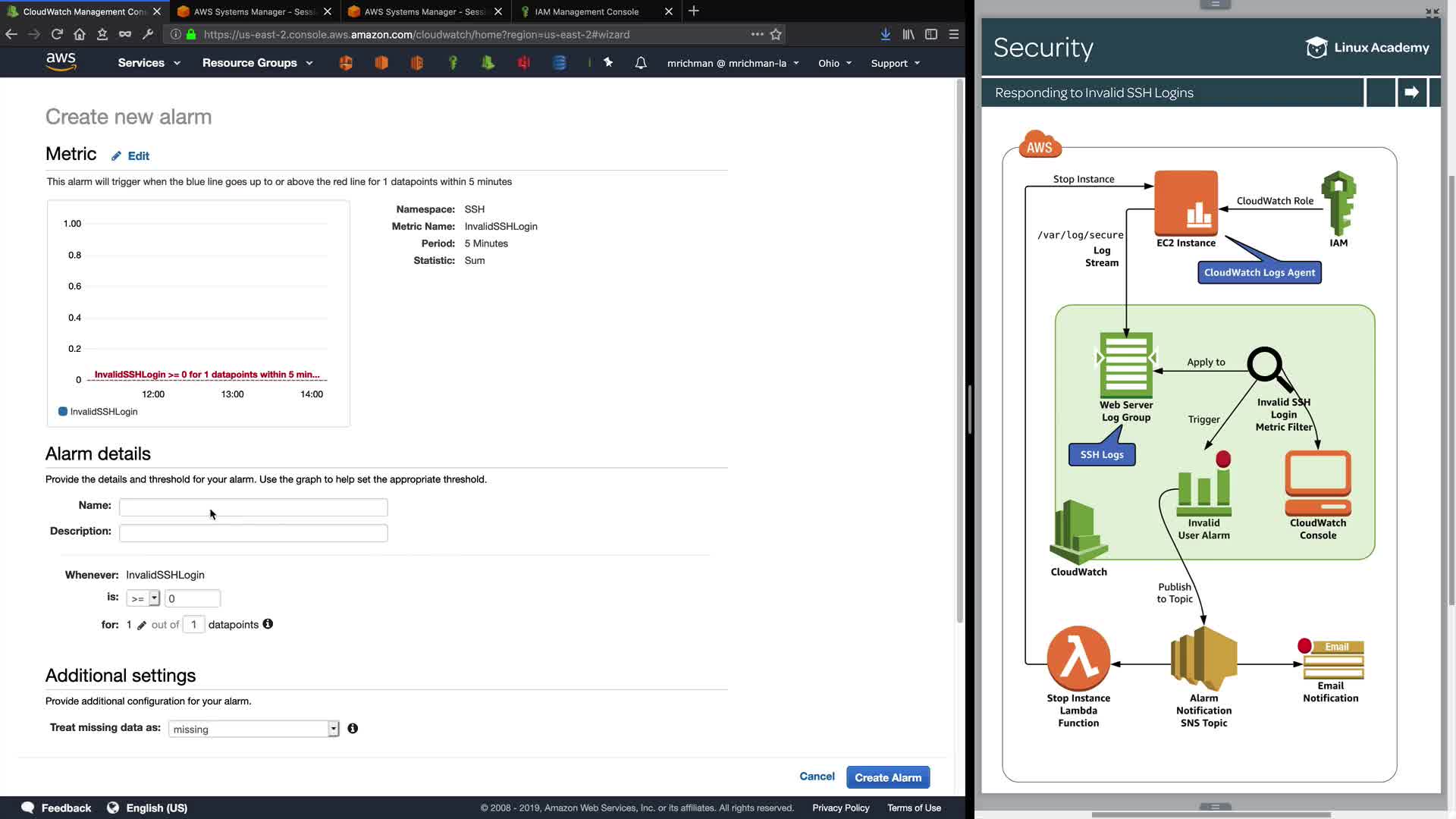Open Treat missing data as dropdown
This screenshot has height=819, width=1456.
point(253,730)
